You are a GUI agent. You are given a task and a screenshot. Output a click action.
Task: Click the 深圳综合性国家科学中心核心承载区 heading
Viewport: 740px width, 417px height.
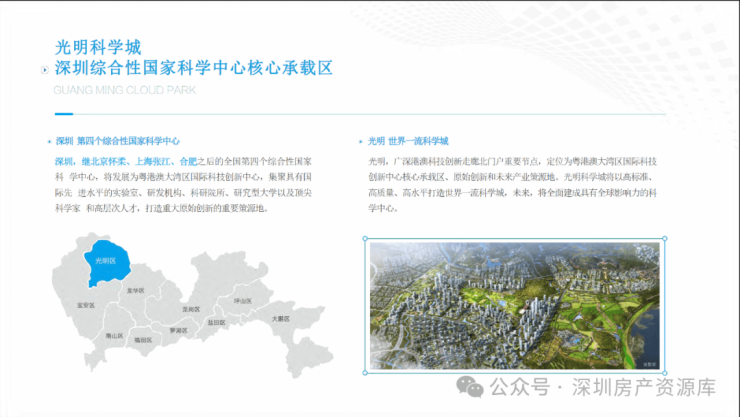coord(194,68)
